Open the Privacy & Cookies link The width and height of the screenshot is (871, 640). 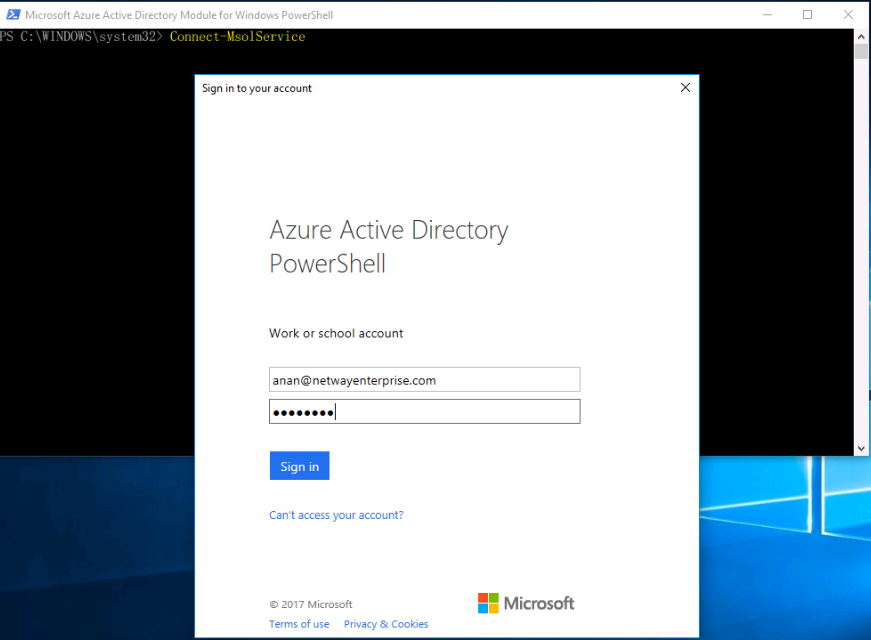[386, 624]
